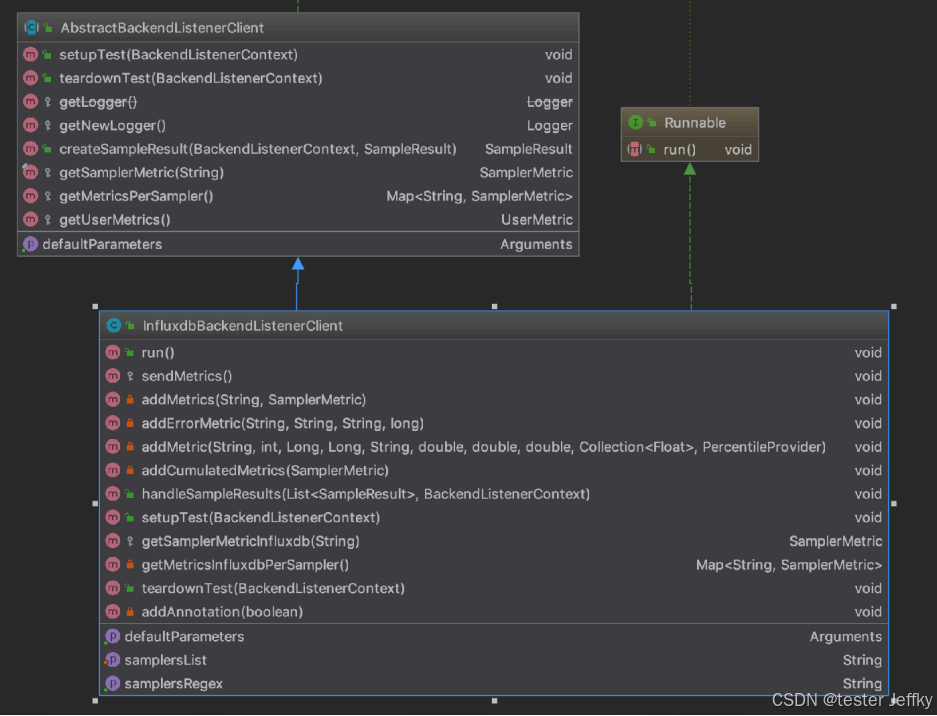Screen dimensions: 937x716
Task: Select the addAnnotation(boolean) method
Action: pos(494,612)
